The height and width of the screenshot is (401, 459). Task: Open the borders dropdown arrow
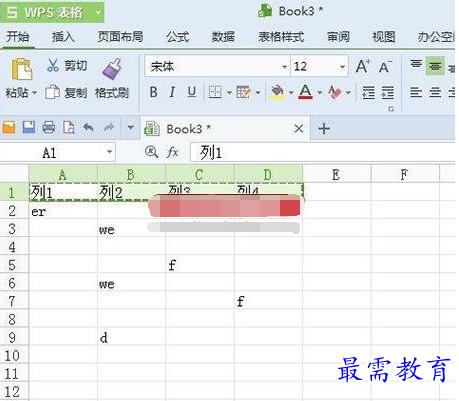(229, 93)
